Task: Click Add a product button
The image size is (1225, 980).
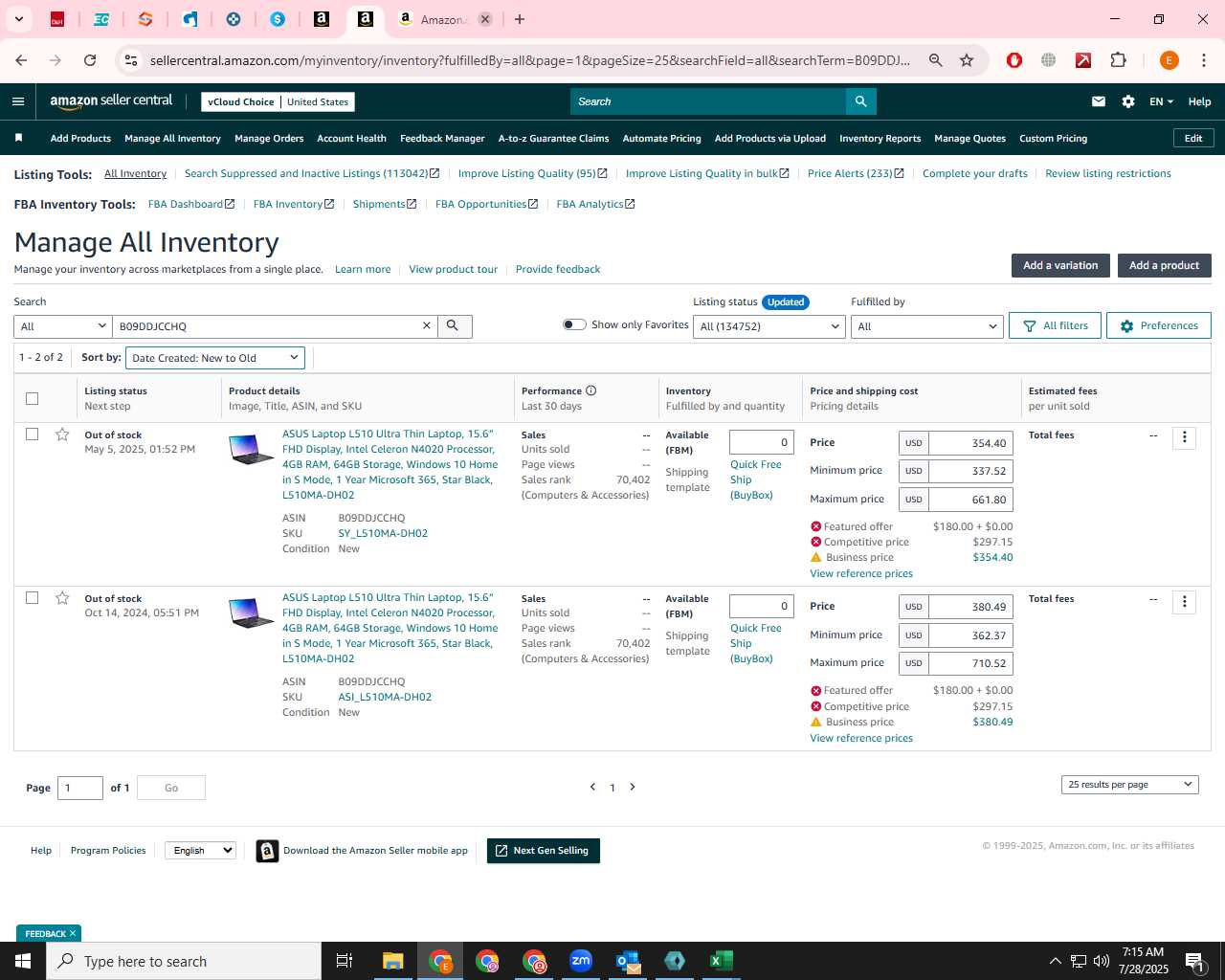Action: click(x=1164, y=265)
